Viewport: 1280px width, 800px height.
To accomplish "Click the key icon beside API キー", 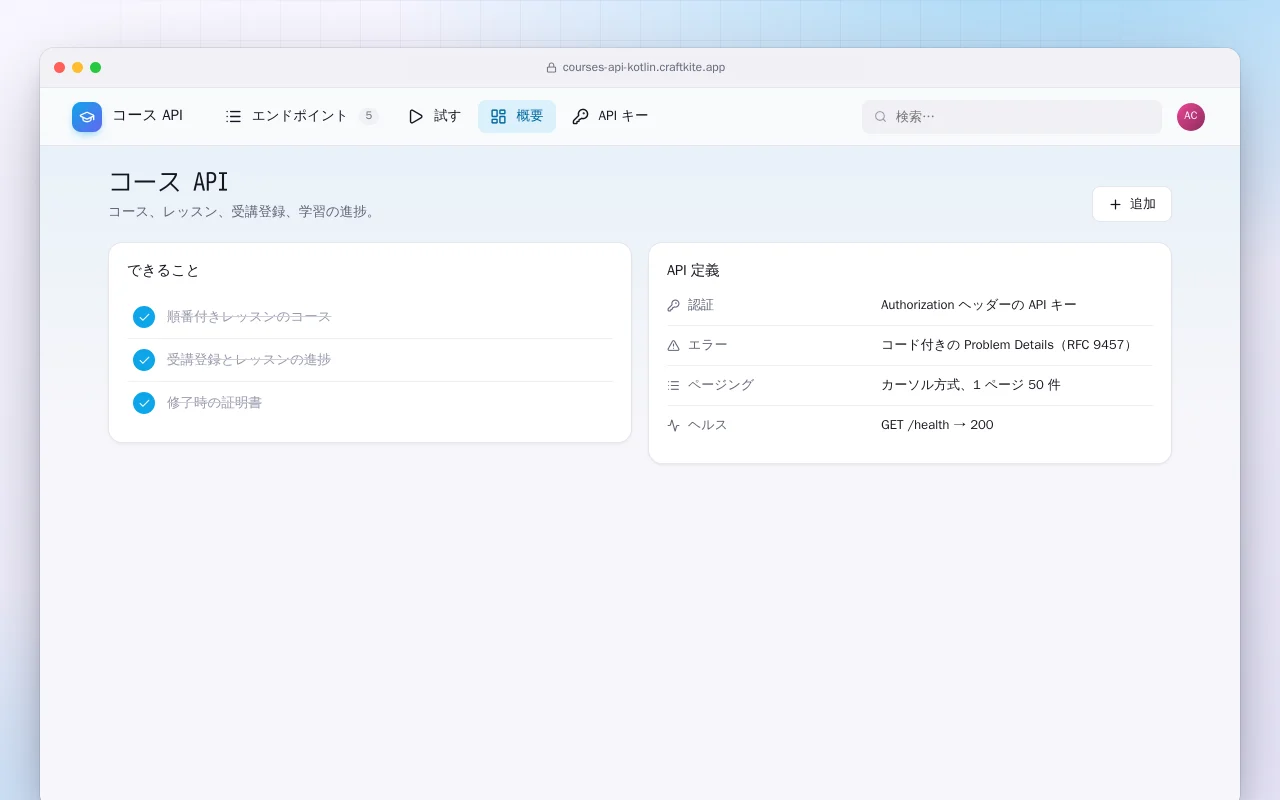I will pos(580,116).
